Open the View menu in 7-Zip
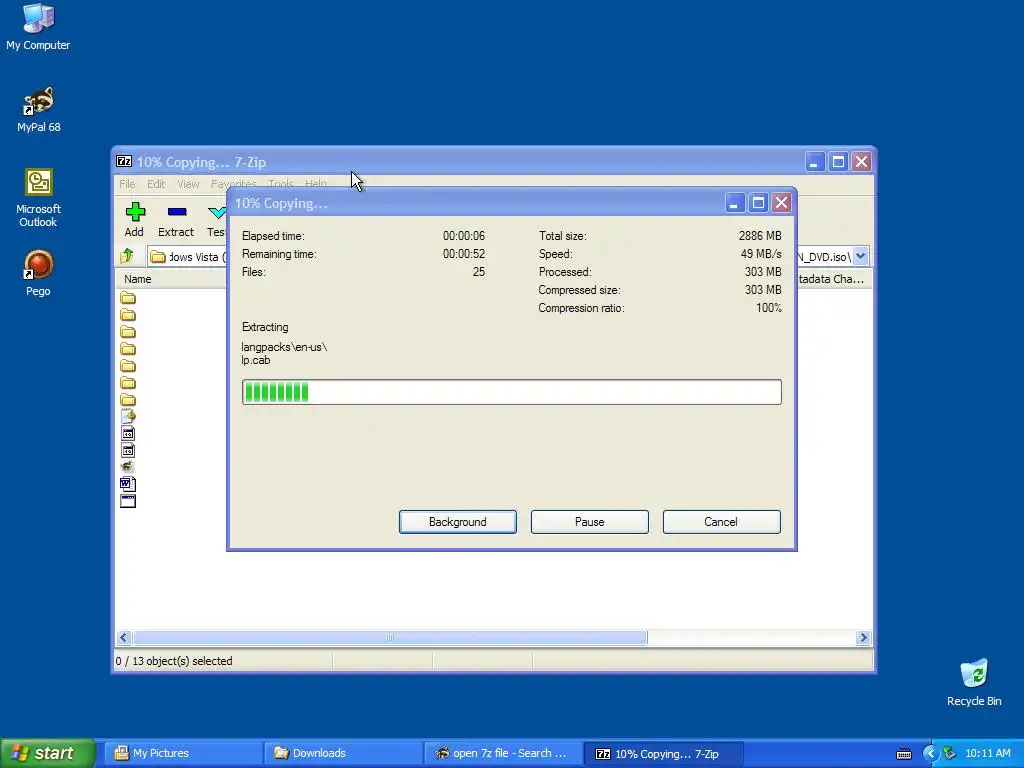The width and height of the screenshot is (1024, 768). 188,184
